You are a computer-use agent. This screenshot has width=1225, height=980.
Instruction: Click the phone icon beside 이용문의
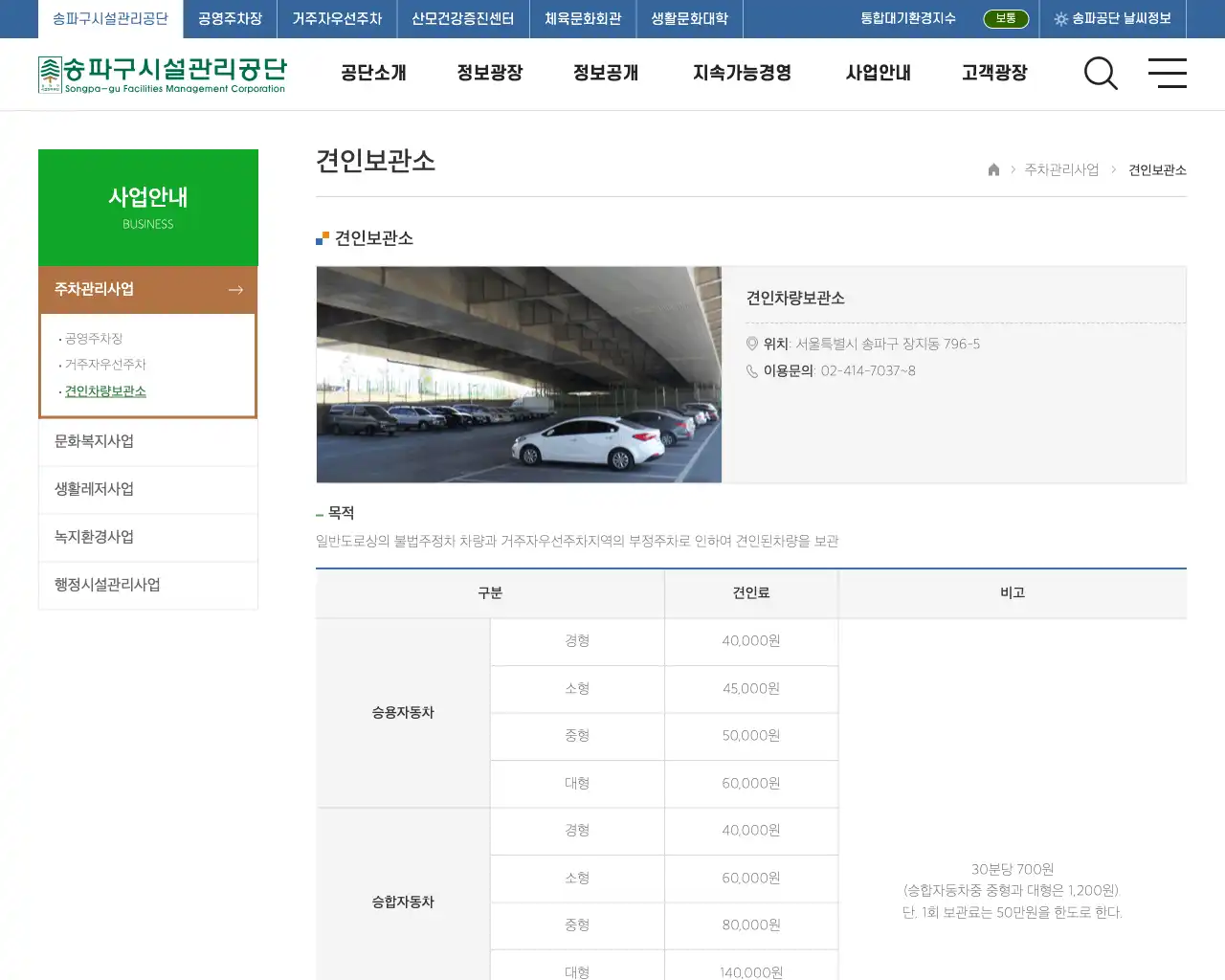(x=752, y=371)
